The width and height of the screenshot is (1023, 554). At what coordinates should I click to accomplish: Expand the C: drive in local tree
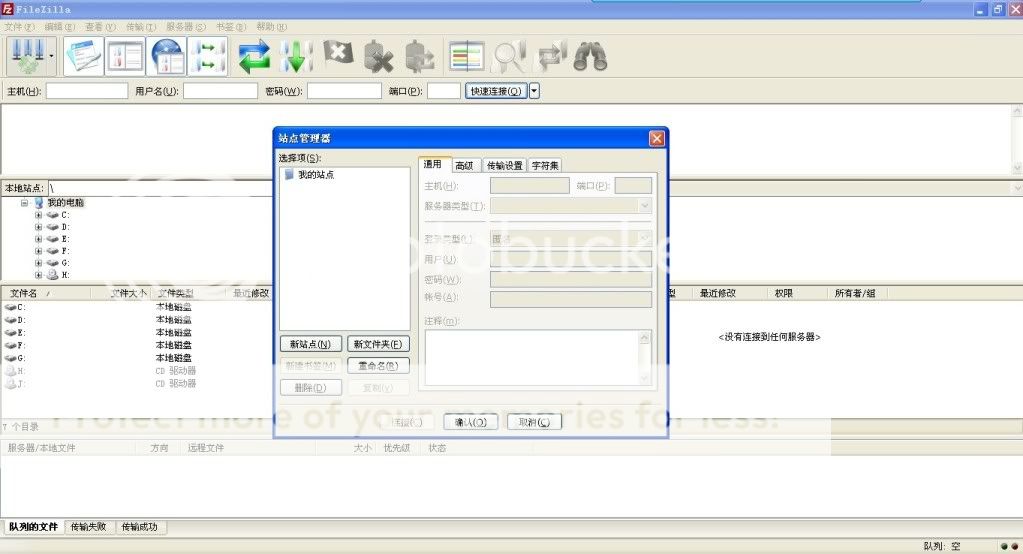pyautogui.click(x=38, y=215)
